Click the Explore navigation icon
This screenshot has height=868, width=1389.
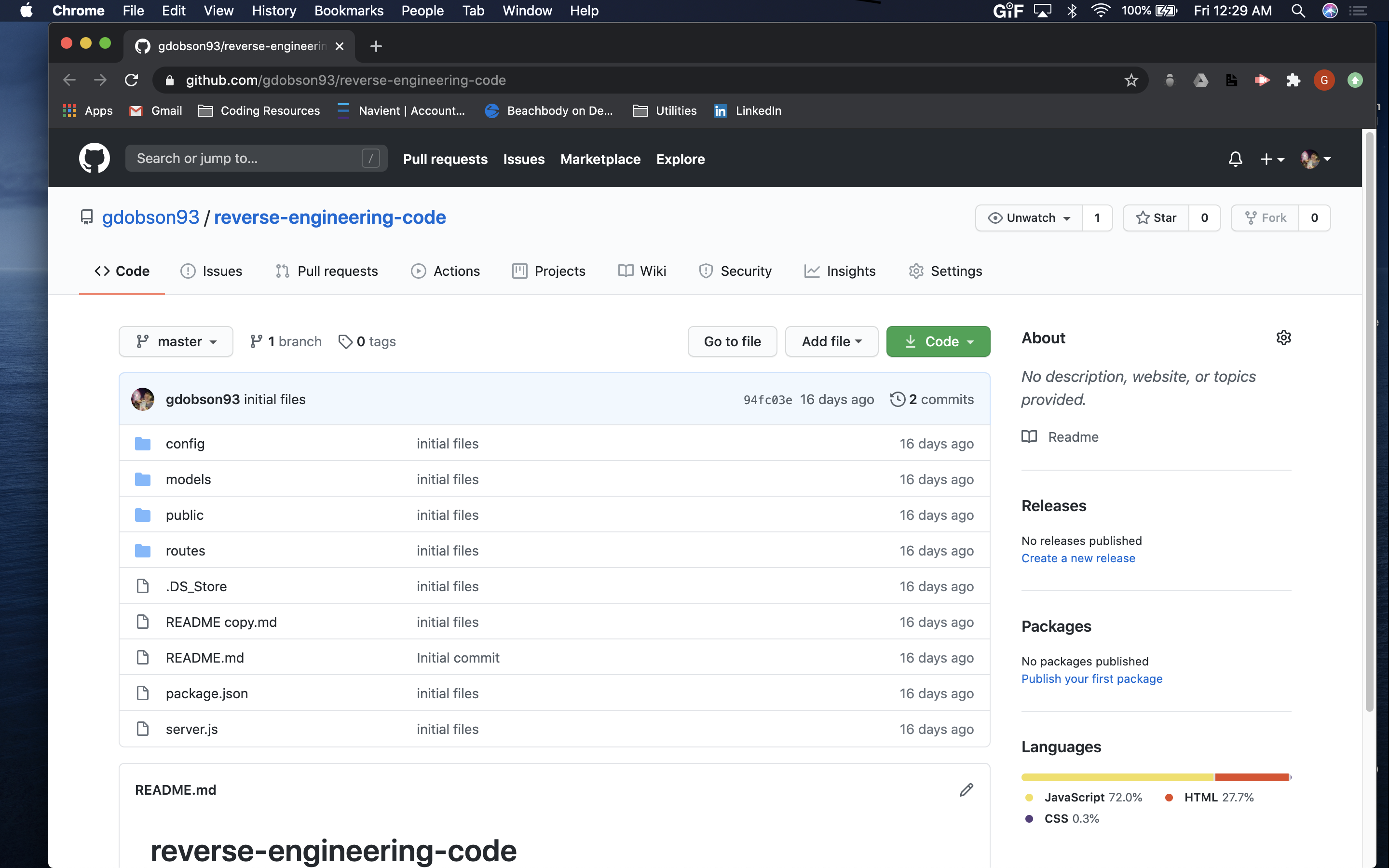pos(680,158)
